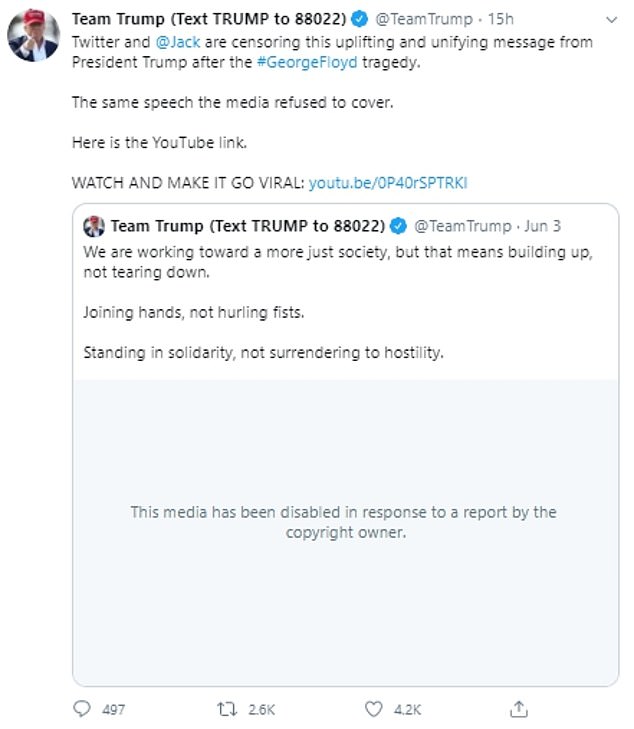Click the 15h timestamp of tweet
The width and height of the screenshot is (634, 729).
pos(501,19)
